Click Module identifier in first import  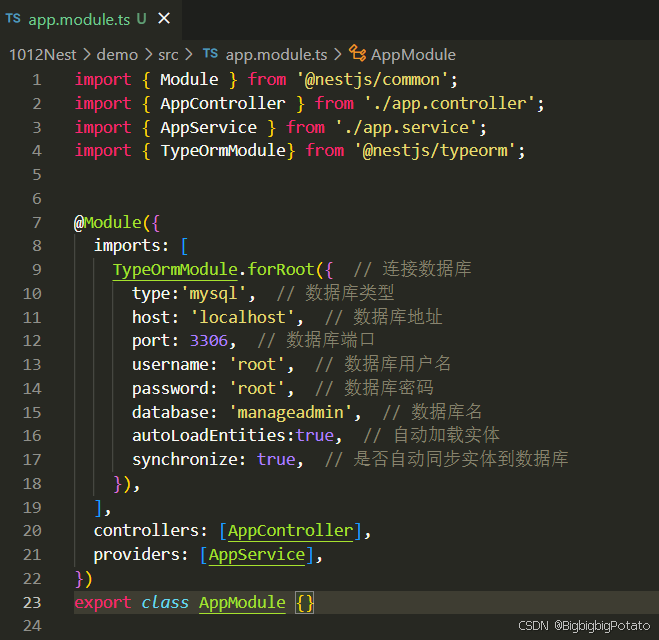(x=189, y=80)
